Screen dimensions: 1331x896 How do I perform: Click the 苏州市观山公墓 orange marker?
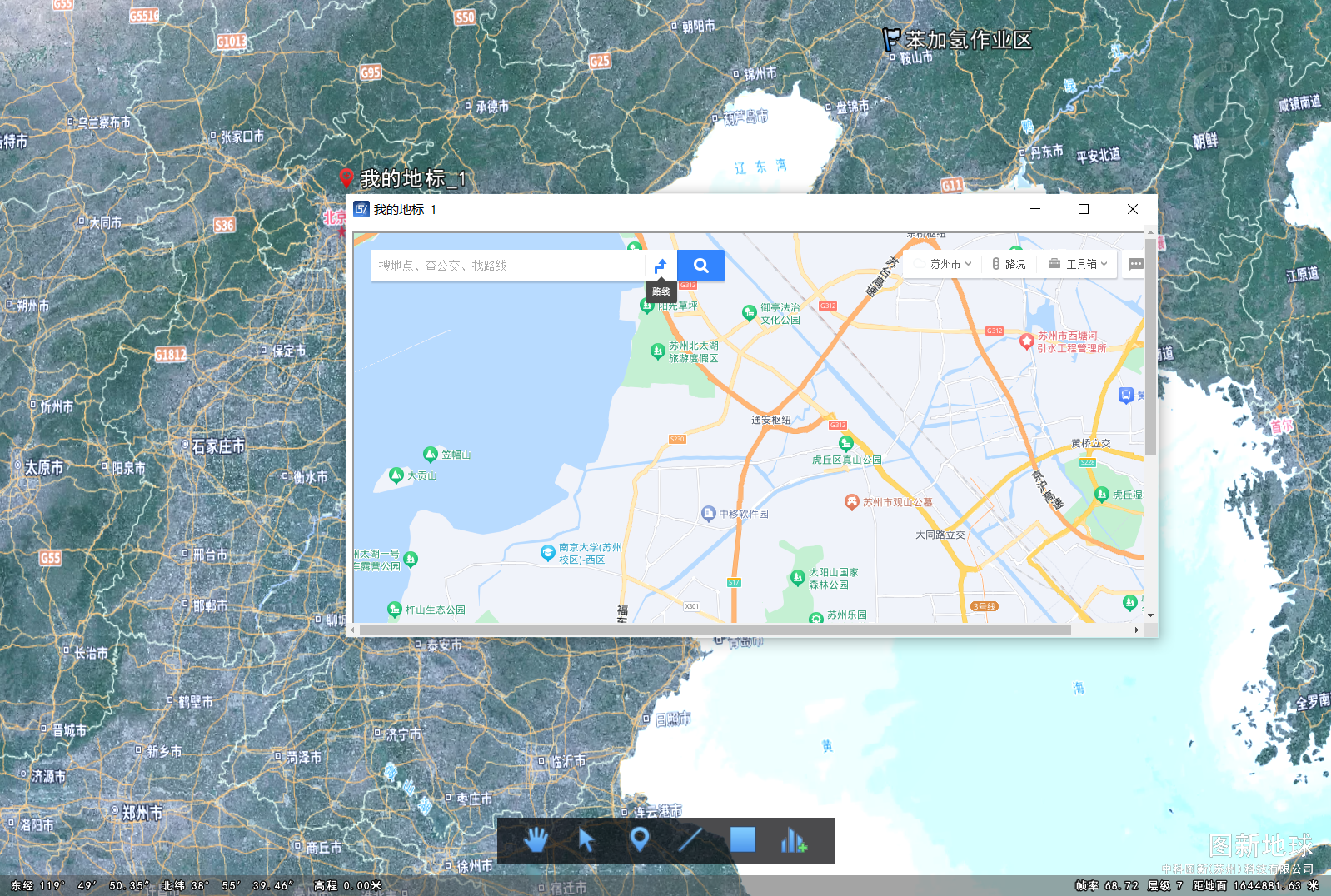pos(851,501)
